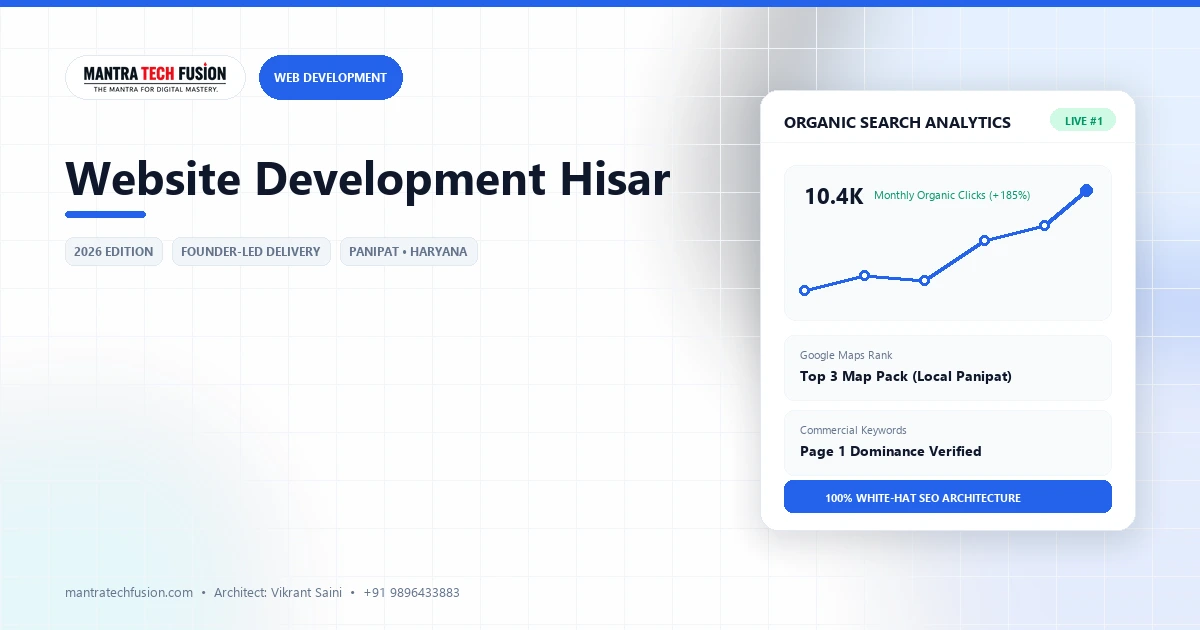Click the 100% WHITE-HAT SEO ARCHITECTURE button
1200x630 pixels.
[948, 497]
